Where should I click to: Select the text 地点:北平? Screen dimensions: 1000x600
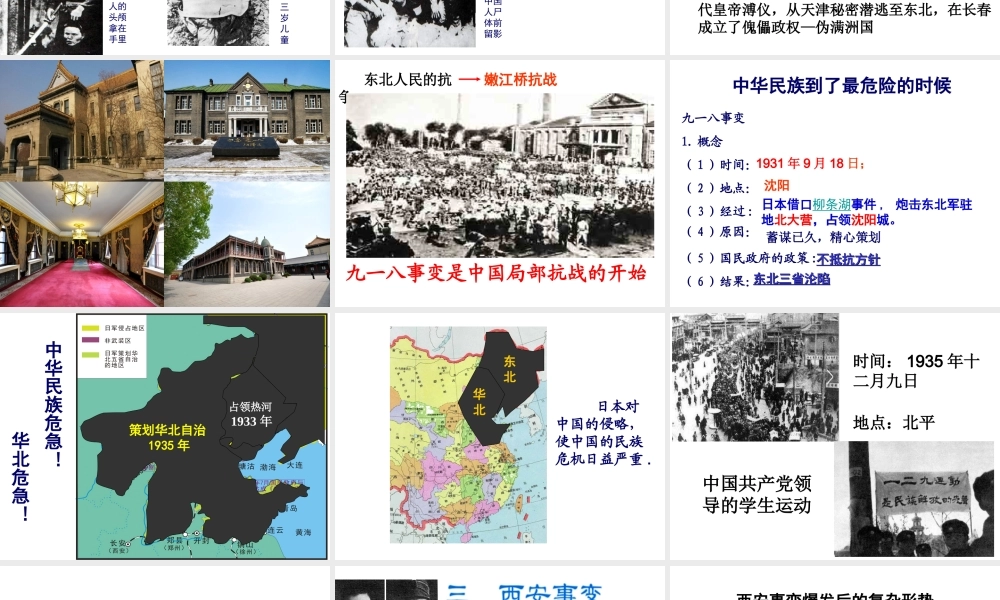893,423
